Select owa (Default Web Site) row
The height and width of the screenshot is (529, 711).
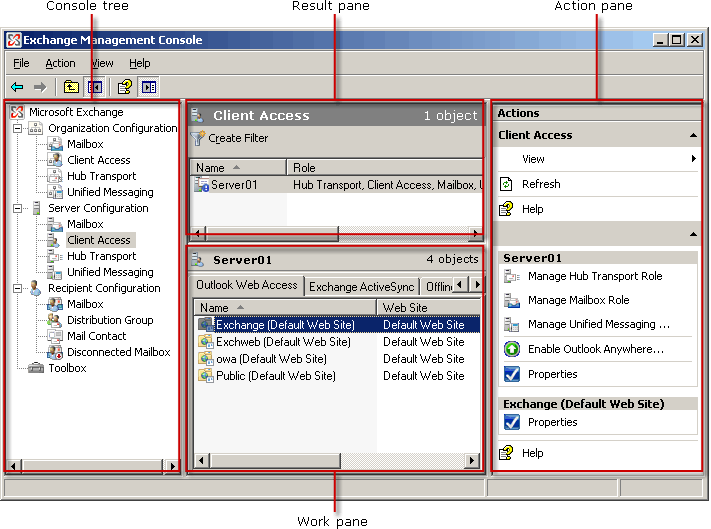[338, 359]
